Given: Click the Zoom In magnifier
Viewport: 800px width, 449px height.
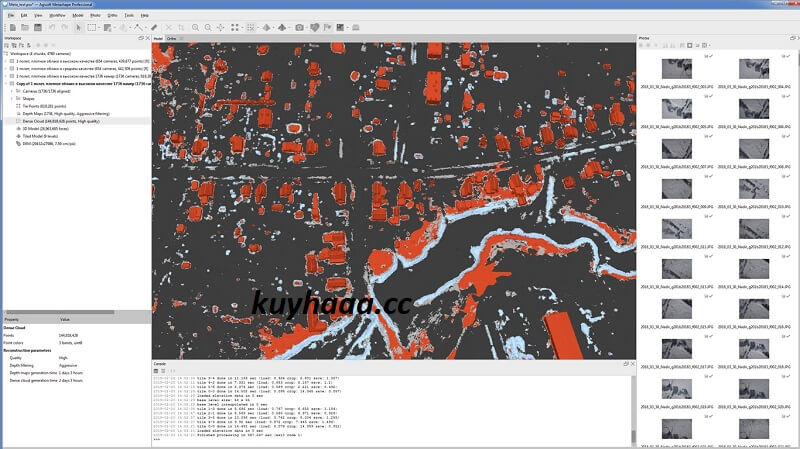Looking at the screenshot, I should tap(195, 28).
